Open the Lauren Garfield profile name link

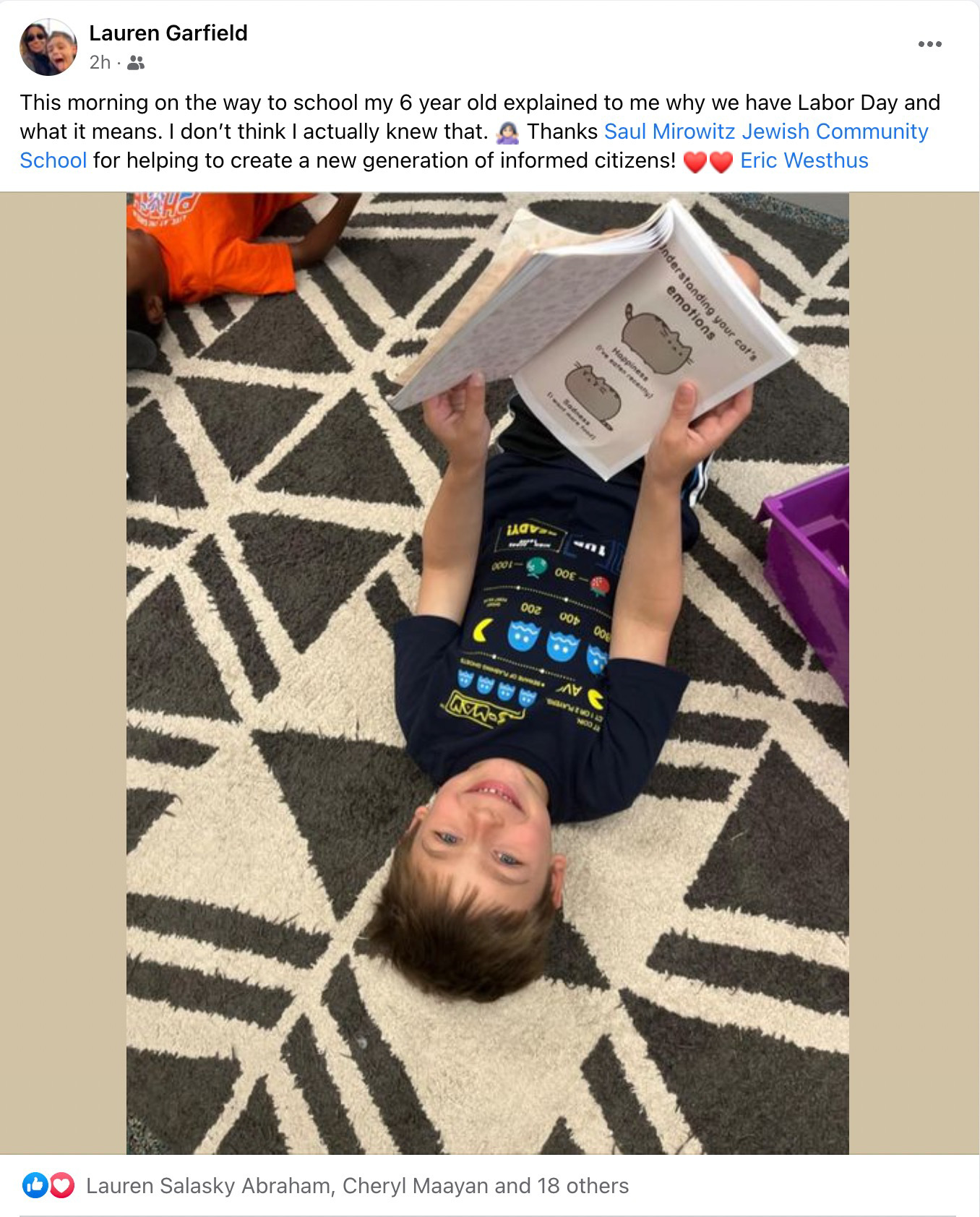pyautogui.click(x=168, y=33)
